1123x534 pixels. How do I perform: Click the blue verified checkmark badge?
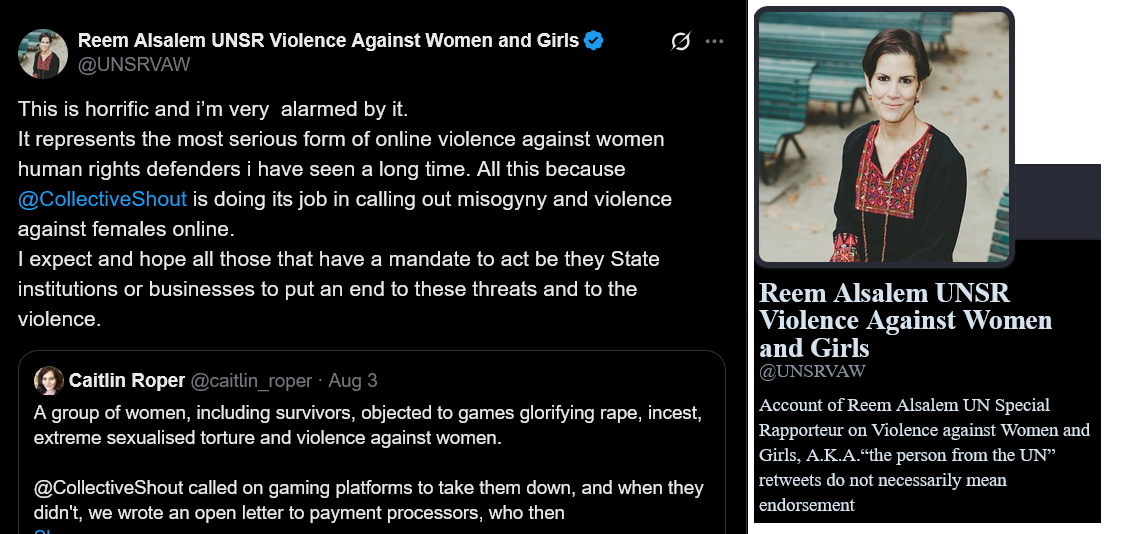pos(594,41)
